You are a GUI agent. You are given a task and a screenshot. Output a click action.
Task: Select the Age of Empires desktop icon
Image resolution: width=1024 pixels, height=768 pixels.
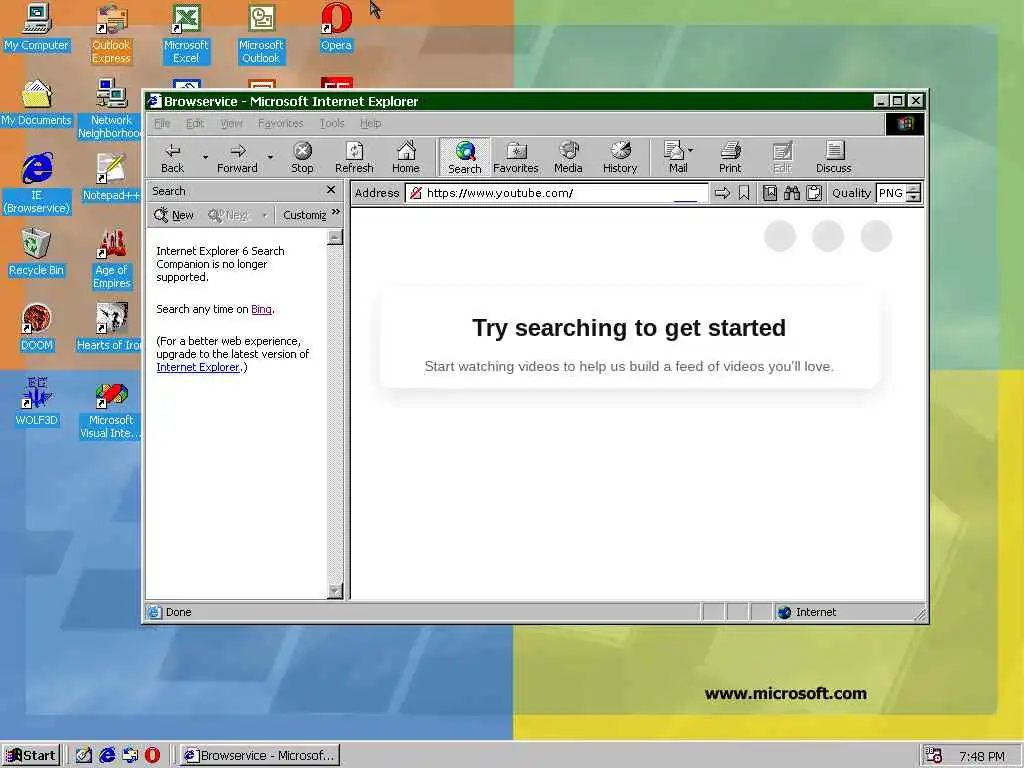tap(111, 259)
